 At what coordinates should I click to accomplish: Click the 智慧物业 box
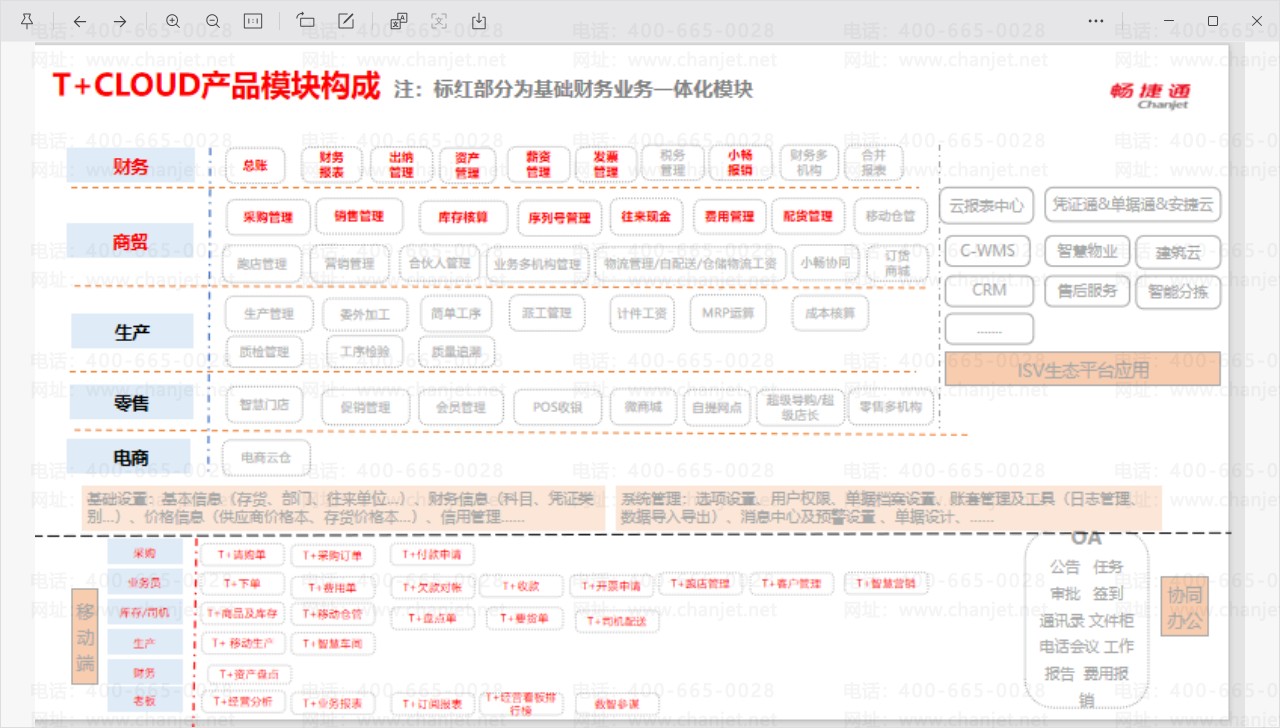pos(1087,251)
